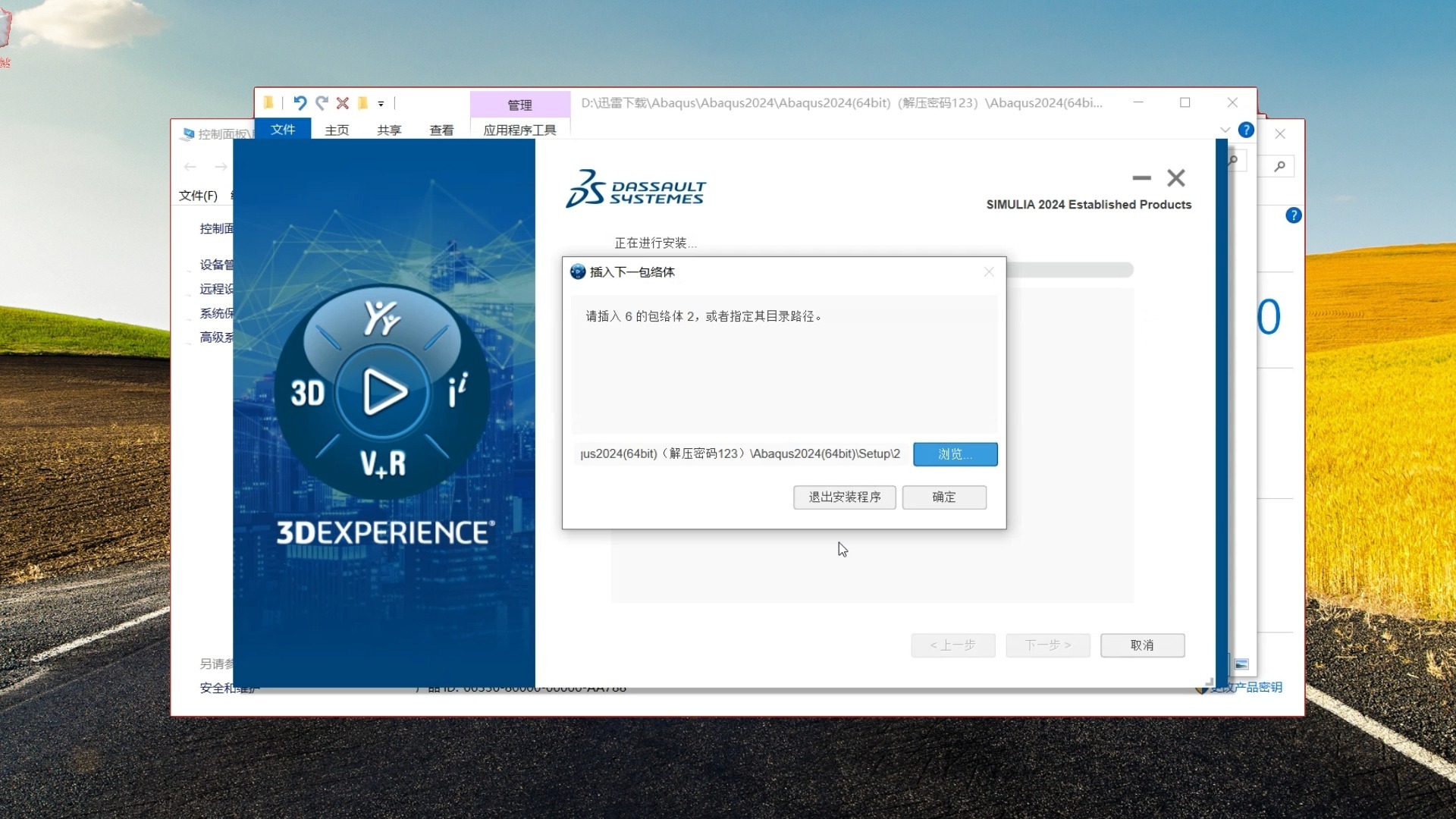Image resolution: width=1456 pixels, height=819 pixels.
Task: Click the help icon in Control Panel window
Action: point(1294,215)
